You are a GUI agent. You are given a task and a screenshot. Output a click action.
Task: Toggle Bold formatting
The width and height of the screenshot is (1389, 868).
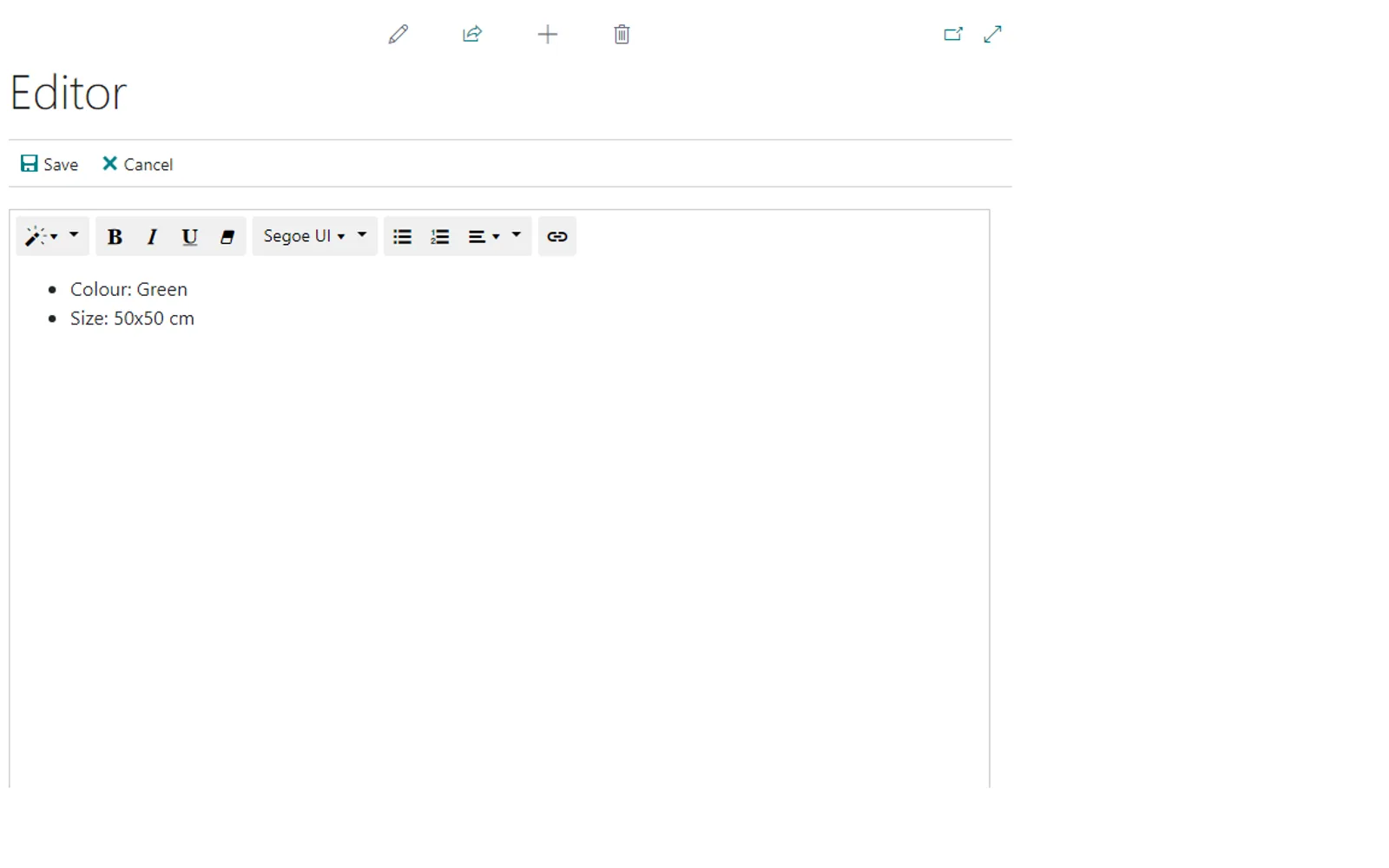(115, 237)
